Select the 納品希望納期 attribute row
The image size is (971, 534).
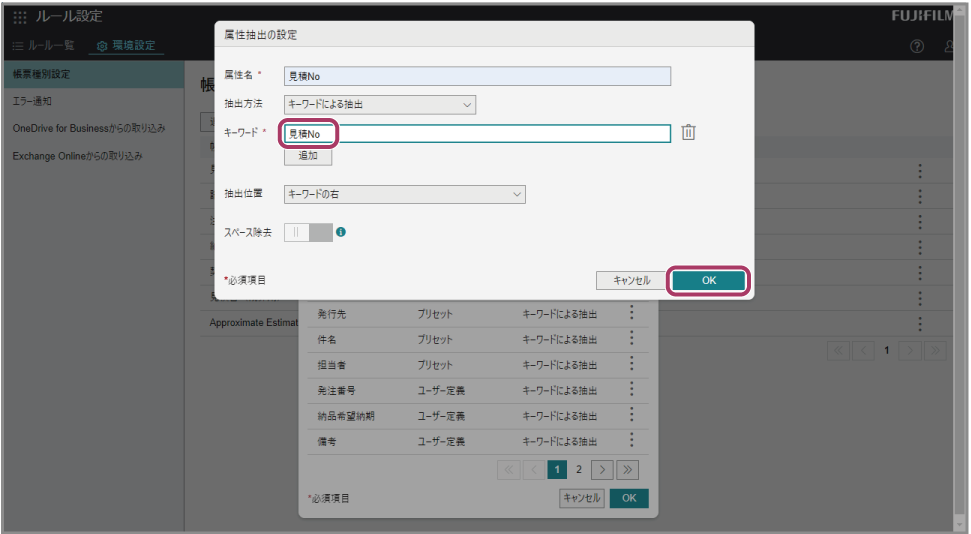pyautogui.click(x=478, y=416)
